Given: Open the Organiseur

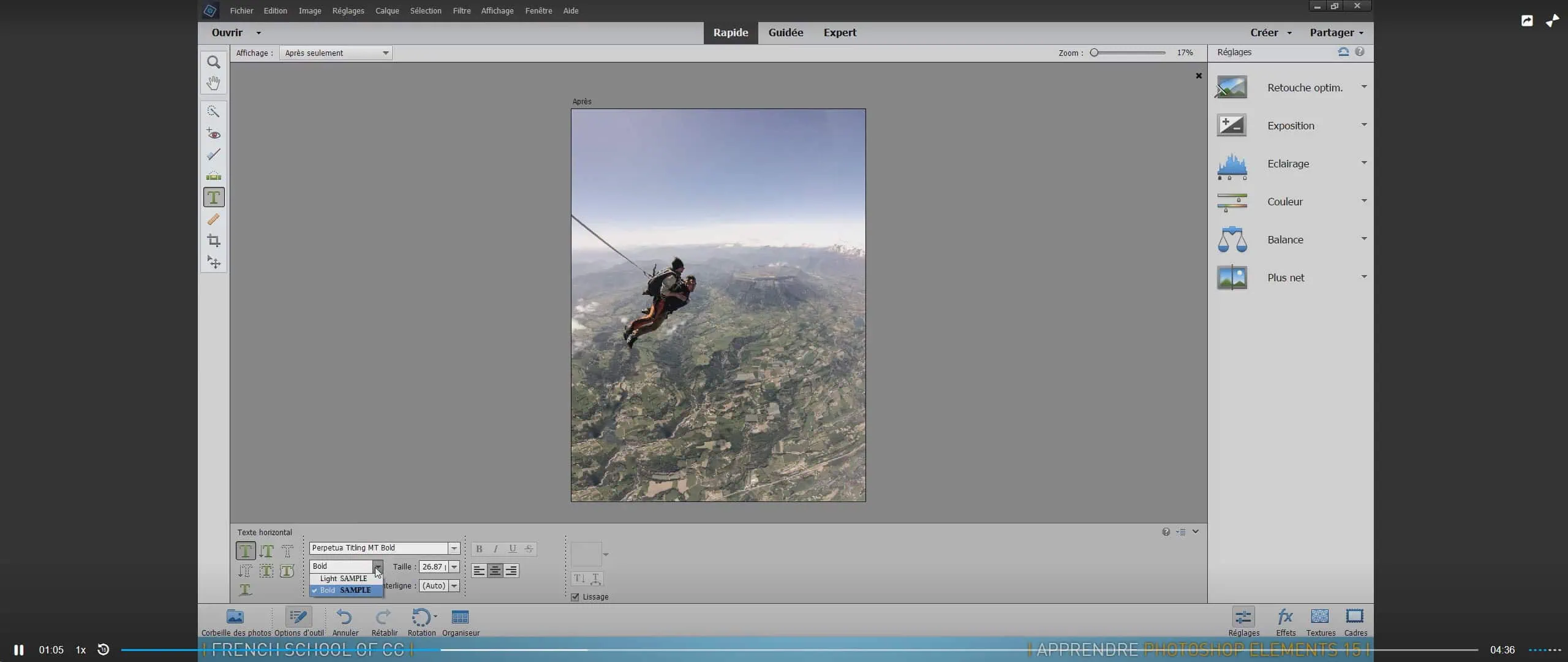Looking at the screenshot, I should (x=460, y=617).
